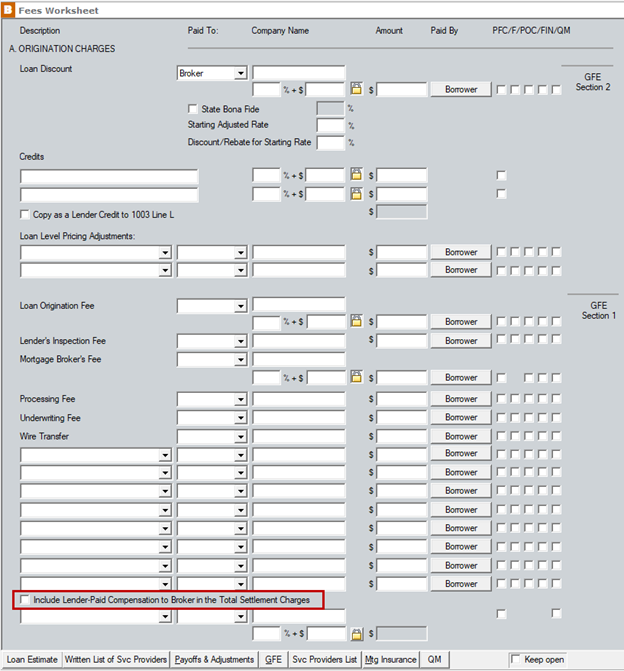
Task: Click the lock icon for Mortgage Broker's Fee
Action: tap(355, 378)
